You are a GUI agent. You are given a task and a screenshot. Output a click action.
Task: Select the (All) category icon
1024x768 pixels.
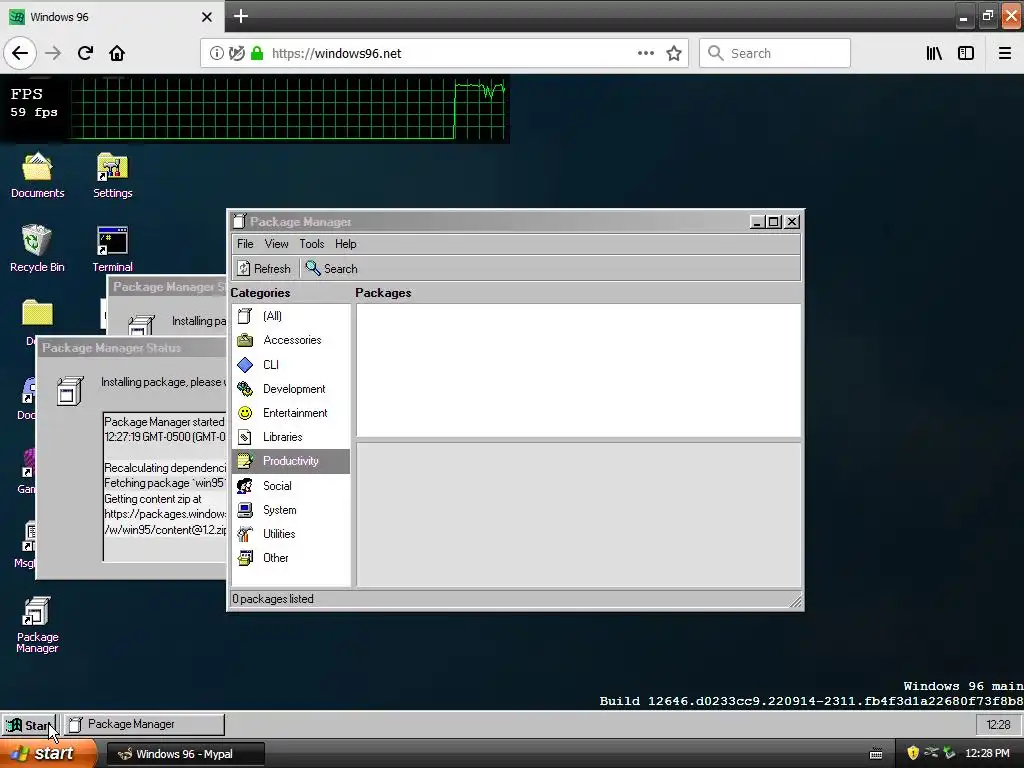tap(245, 316)
